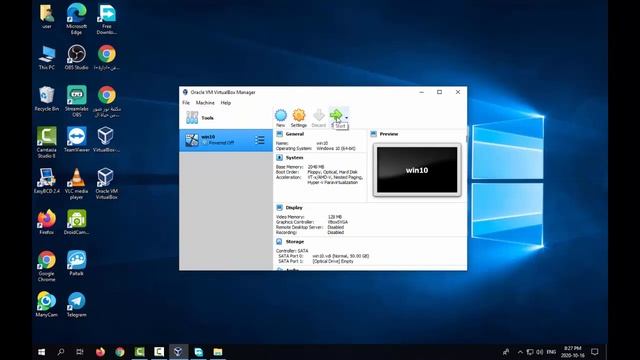
Task: Click the VirtualBox Manager title bar icon
Action: (185, 92)
